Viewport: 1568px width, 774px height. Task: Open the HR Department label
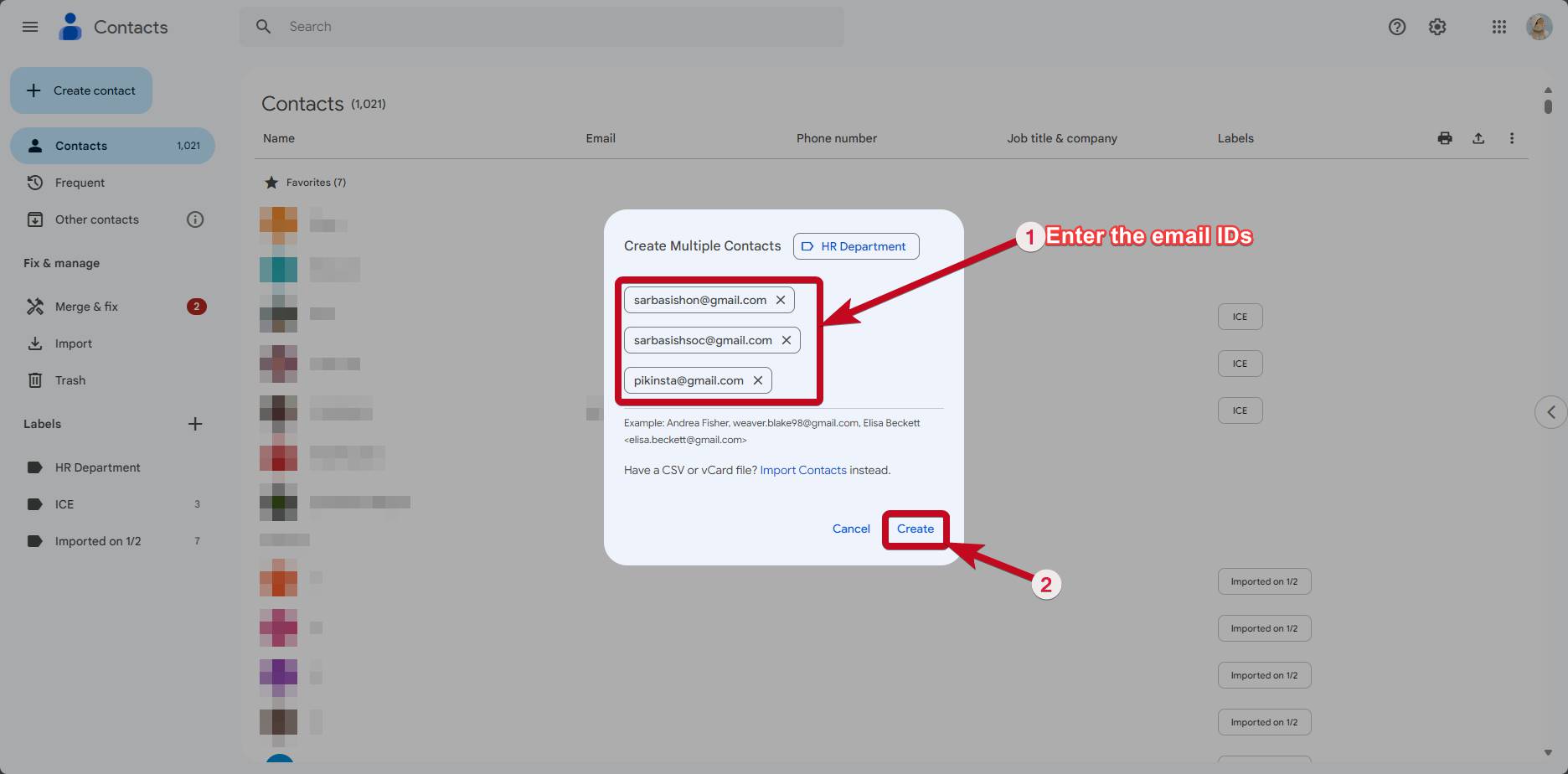112,467
